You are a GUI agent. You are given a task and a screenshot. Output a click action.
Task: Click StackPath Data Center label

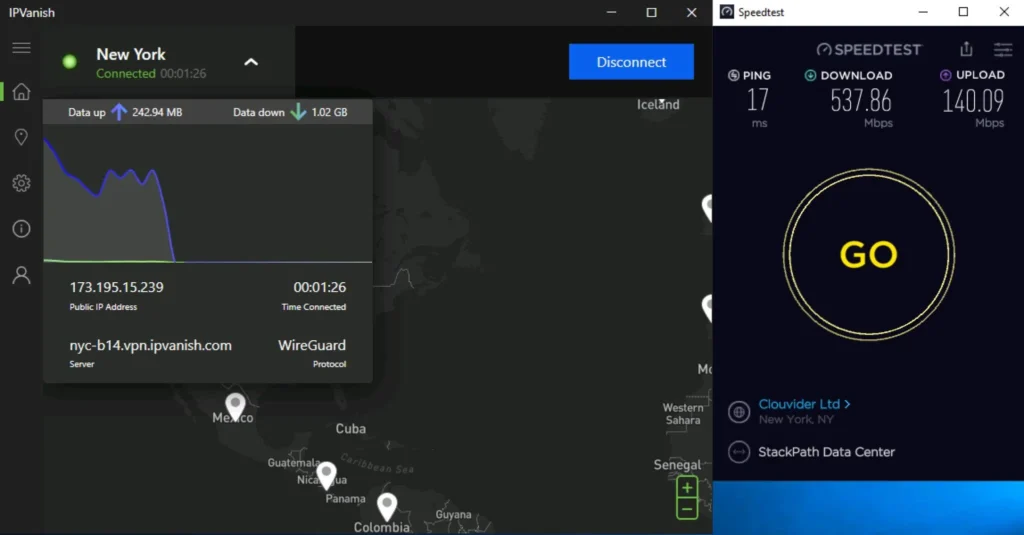point(826,452)
